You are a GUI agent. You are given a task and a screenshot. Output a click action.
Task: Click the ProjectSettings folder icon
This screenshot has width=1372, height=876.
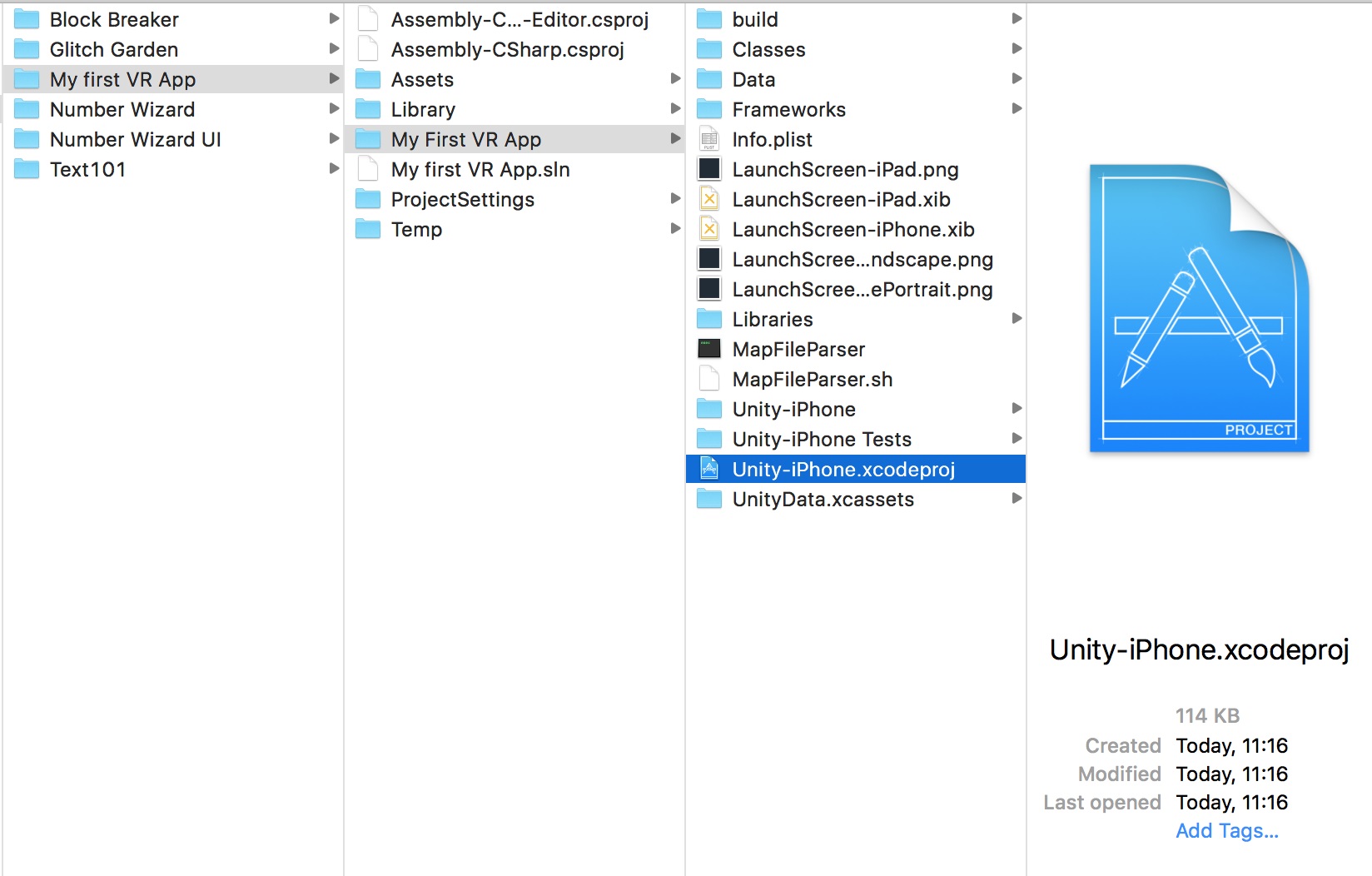(368, 199)
